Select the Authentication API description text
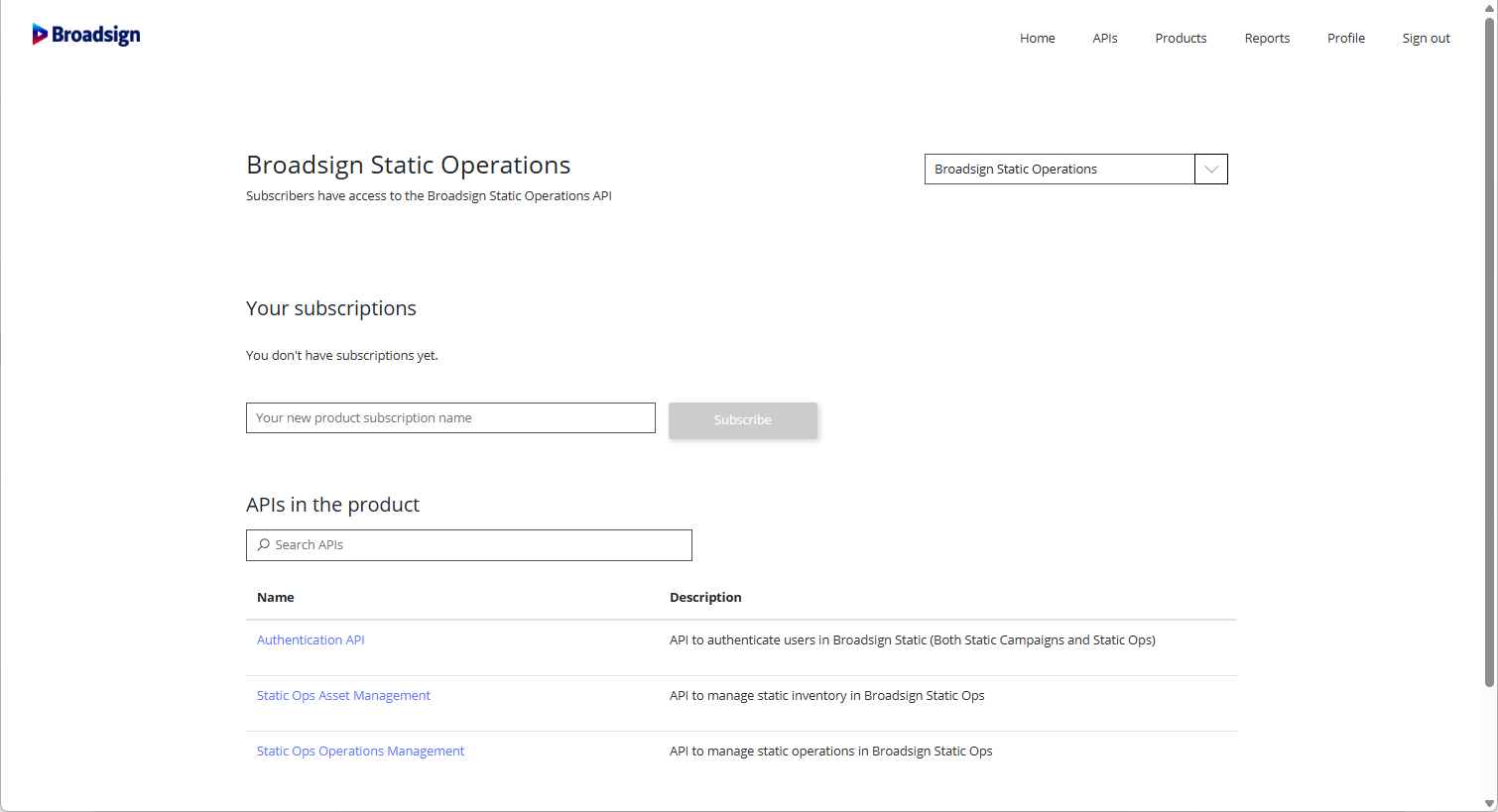This screenshot has height=812, width=1498. 913,639
